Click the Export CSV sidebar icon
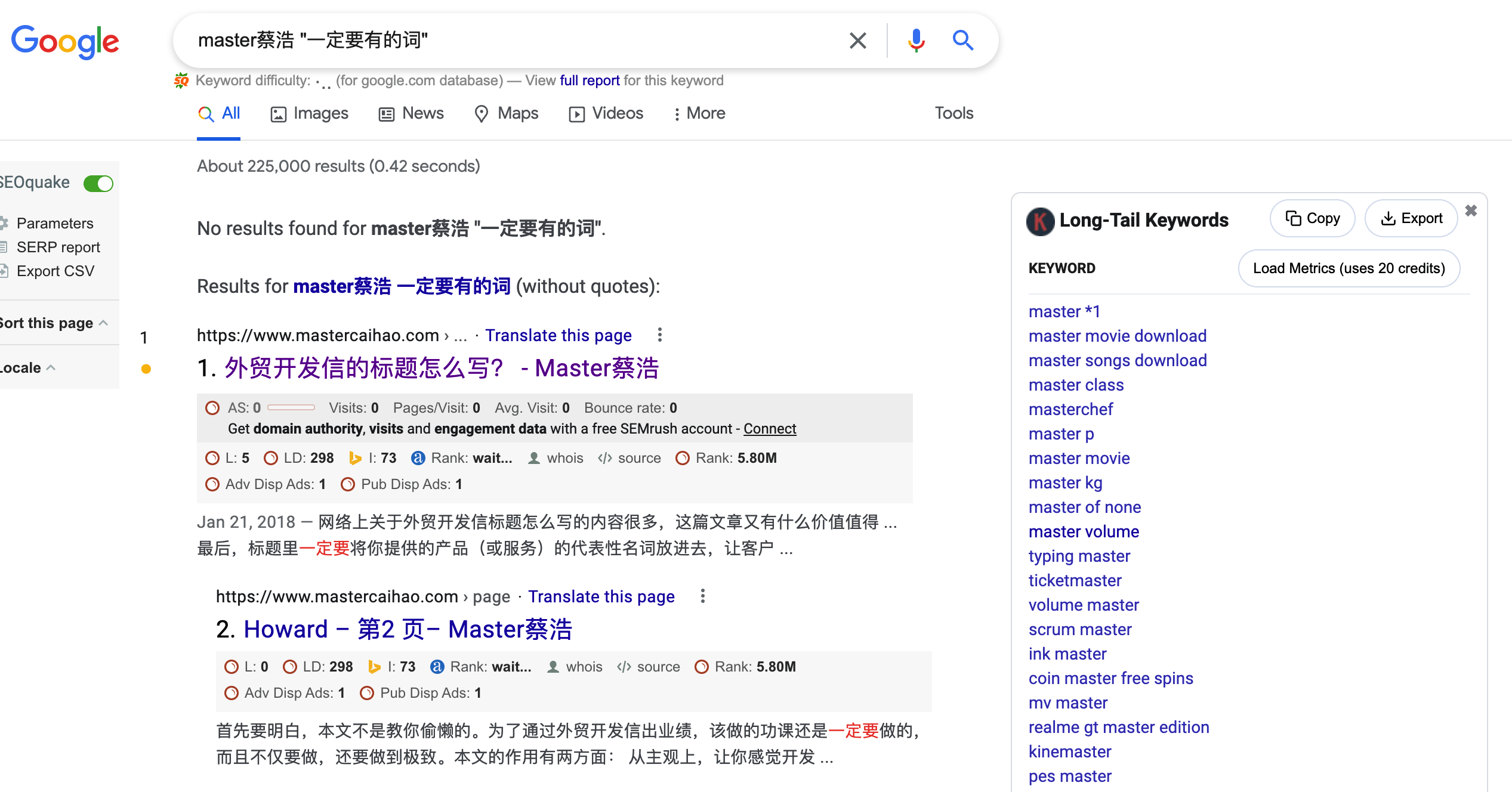 point(4,271)
